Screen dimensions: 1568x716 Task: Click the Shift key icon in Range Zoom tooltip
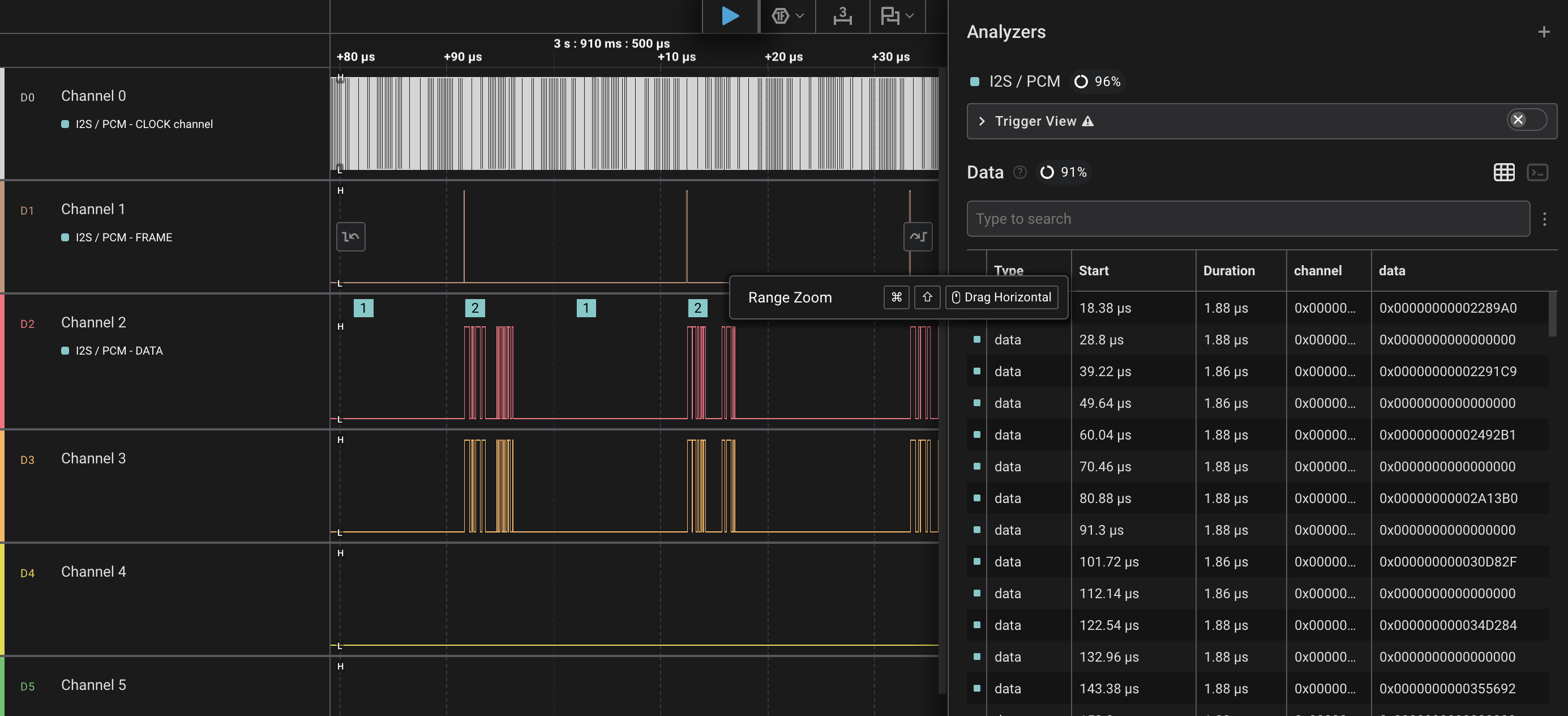(927, 297)
